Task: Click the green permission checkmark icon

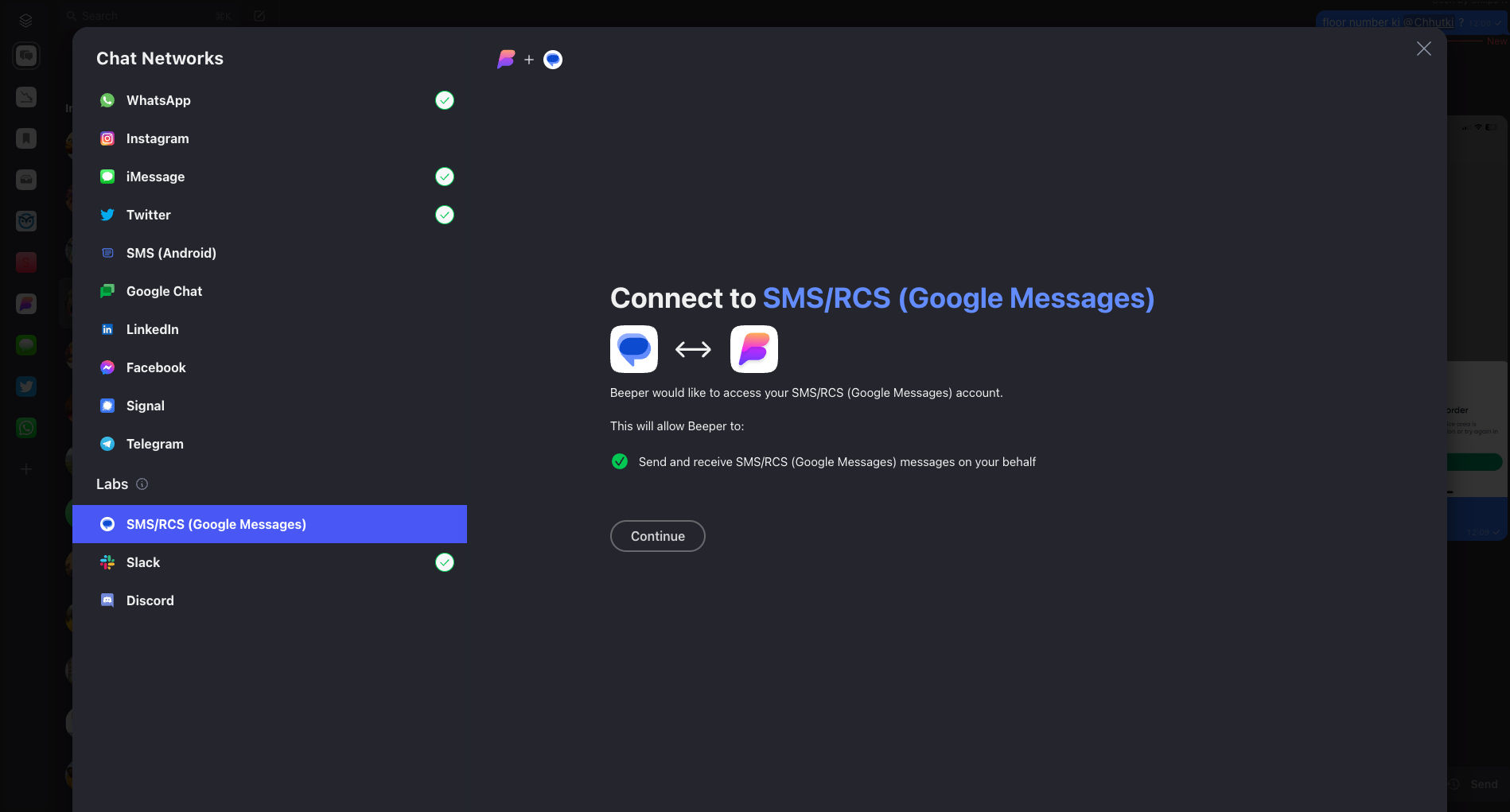Action: (x=620, y=461)
